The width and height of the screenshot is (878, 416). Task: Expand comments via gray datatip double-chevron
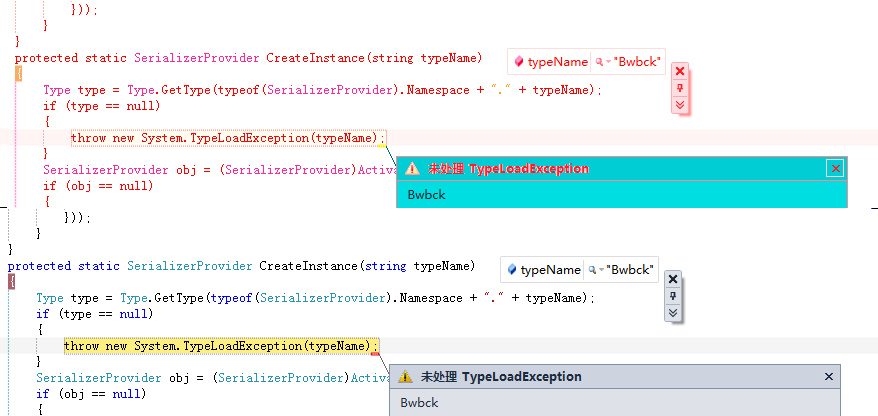(x=673, y=313)
